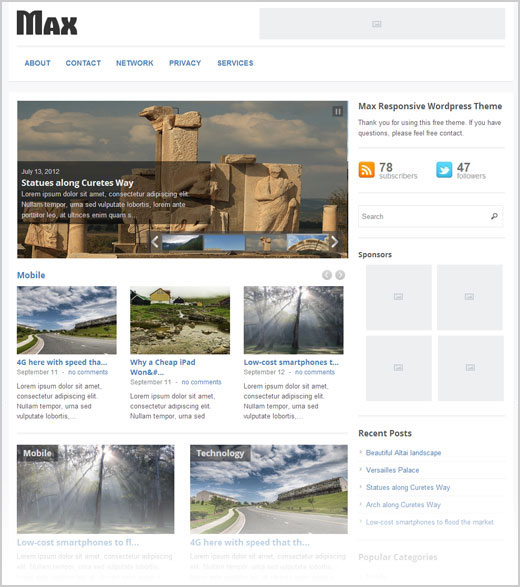
Task: Go to previous slider thumbnail arrow
Action: click(x=155, y=242)
